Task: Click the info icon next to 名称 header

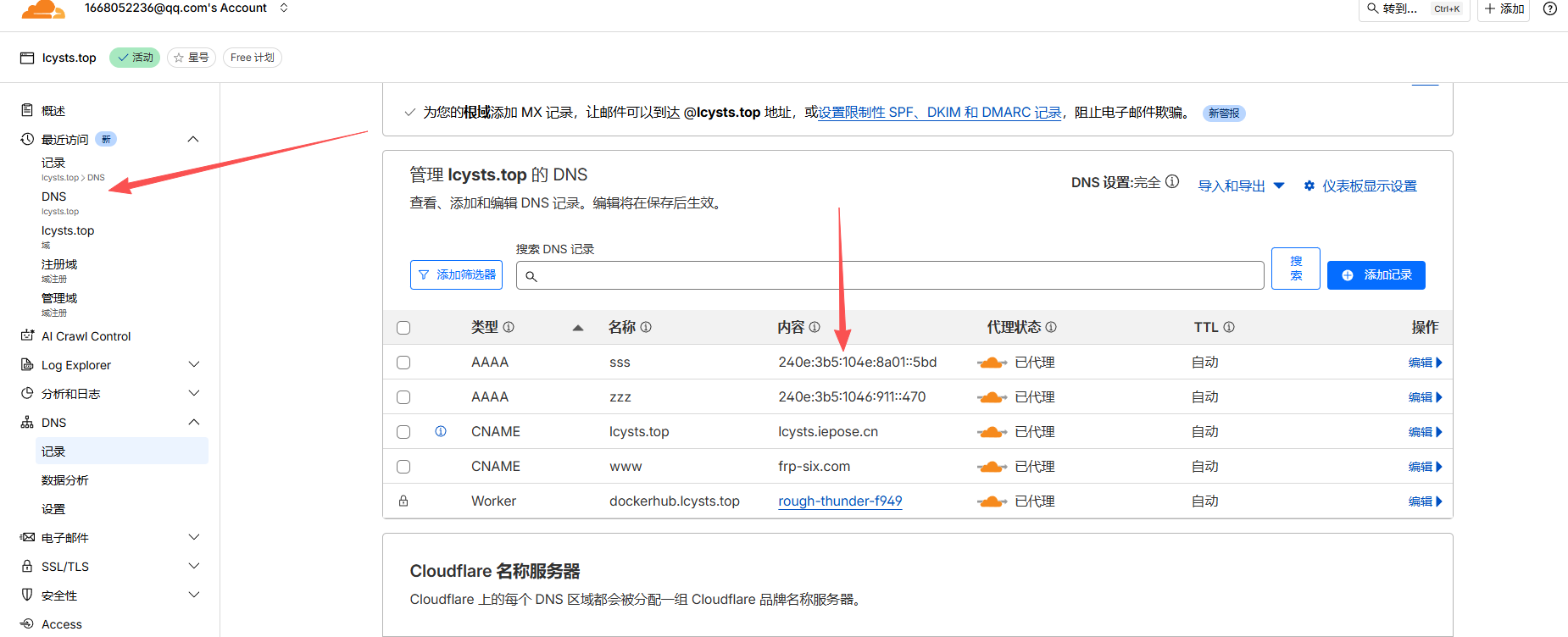Action: (x=646, y=327)
